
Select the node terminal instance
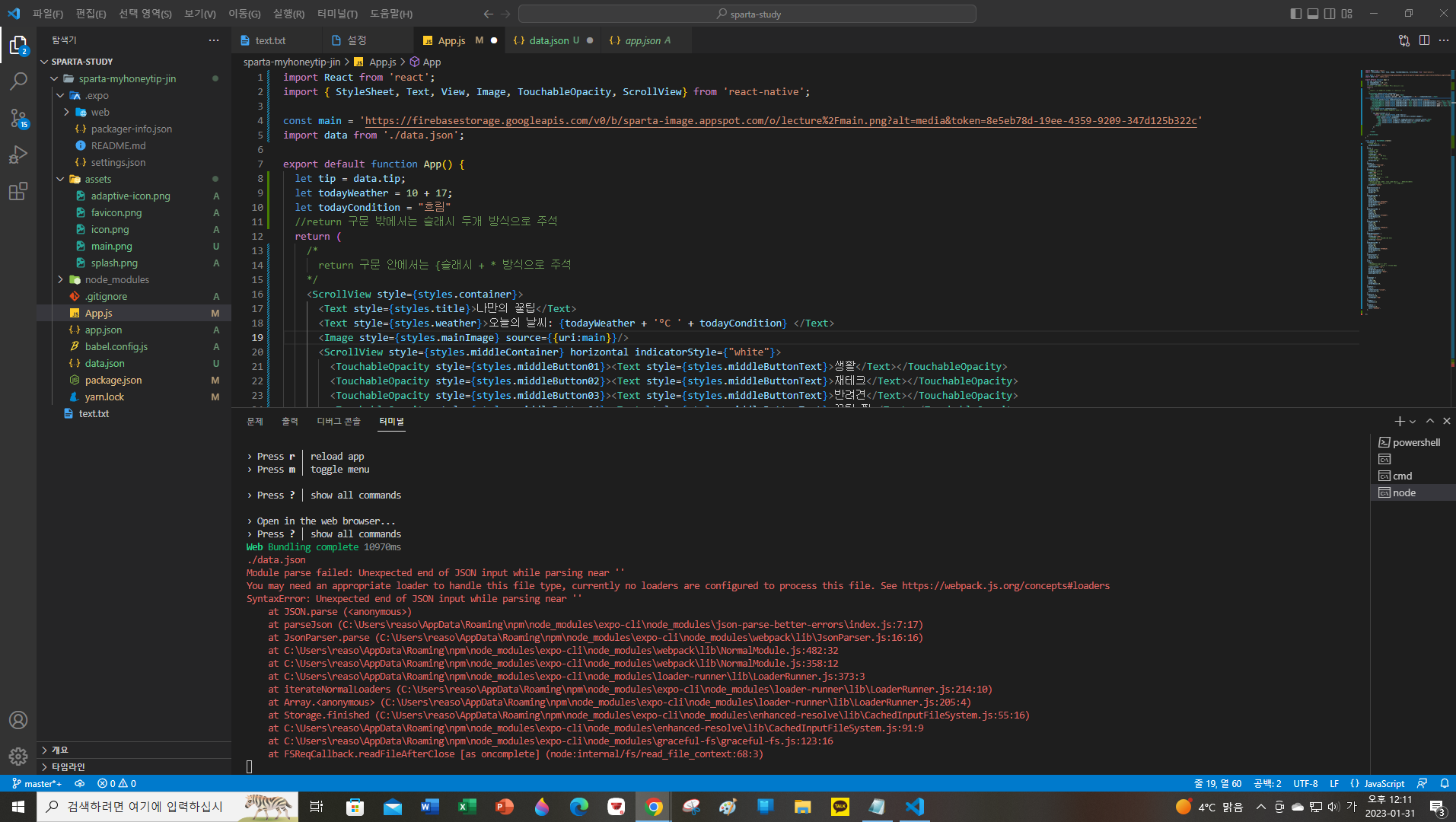point(1413,492)
